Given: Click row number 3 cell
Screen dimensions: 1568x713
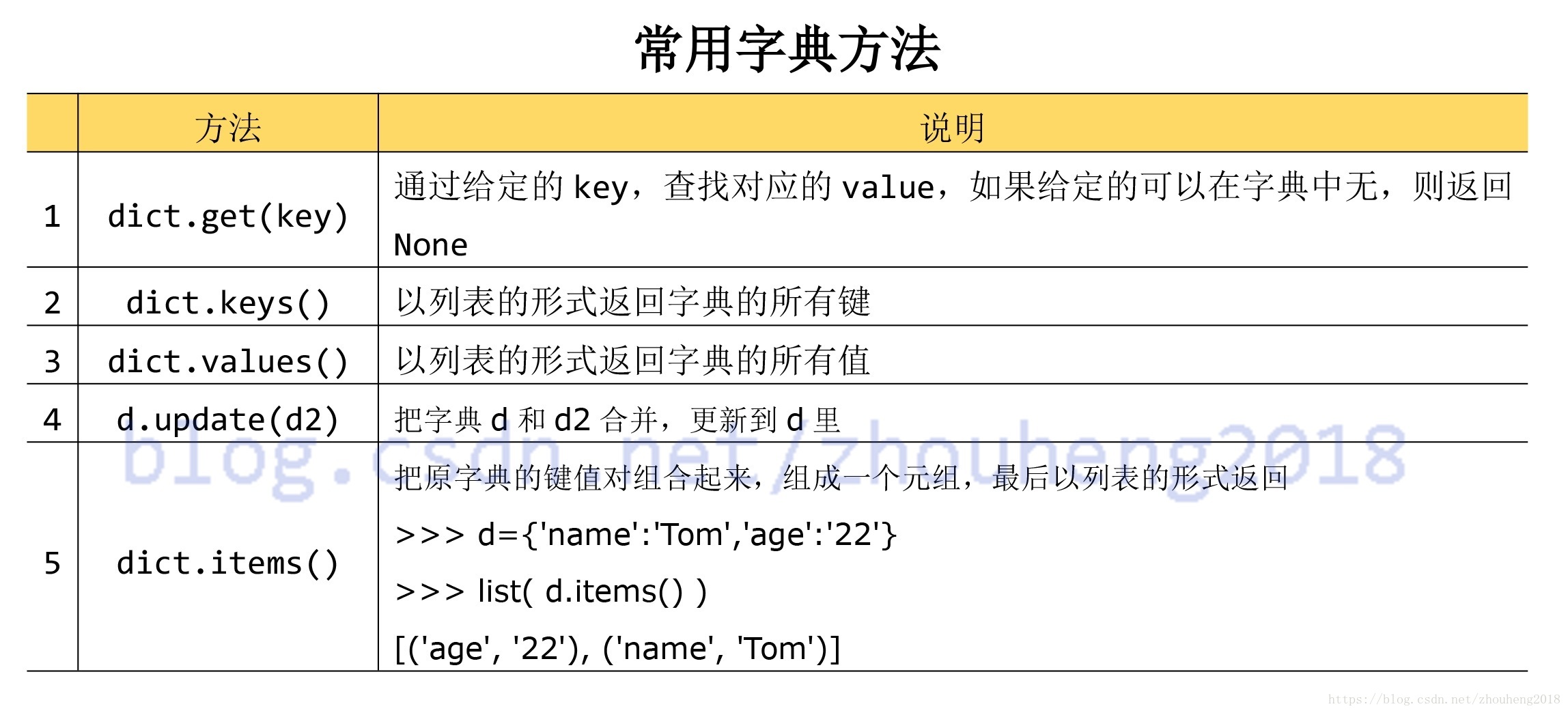Looking at the screenshot, I should (x=52, y=361).
